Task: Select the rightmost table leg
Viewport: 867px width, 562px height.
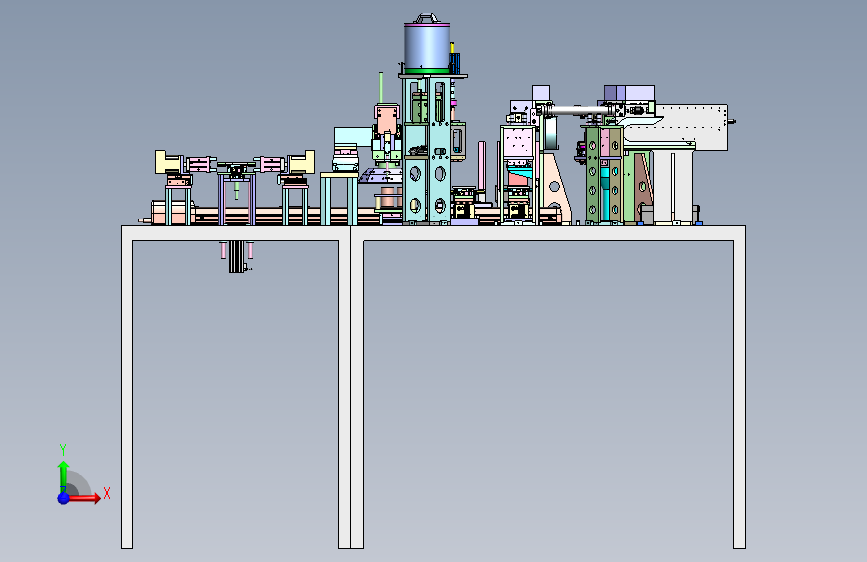Action: click(739, 393)
